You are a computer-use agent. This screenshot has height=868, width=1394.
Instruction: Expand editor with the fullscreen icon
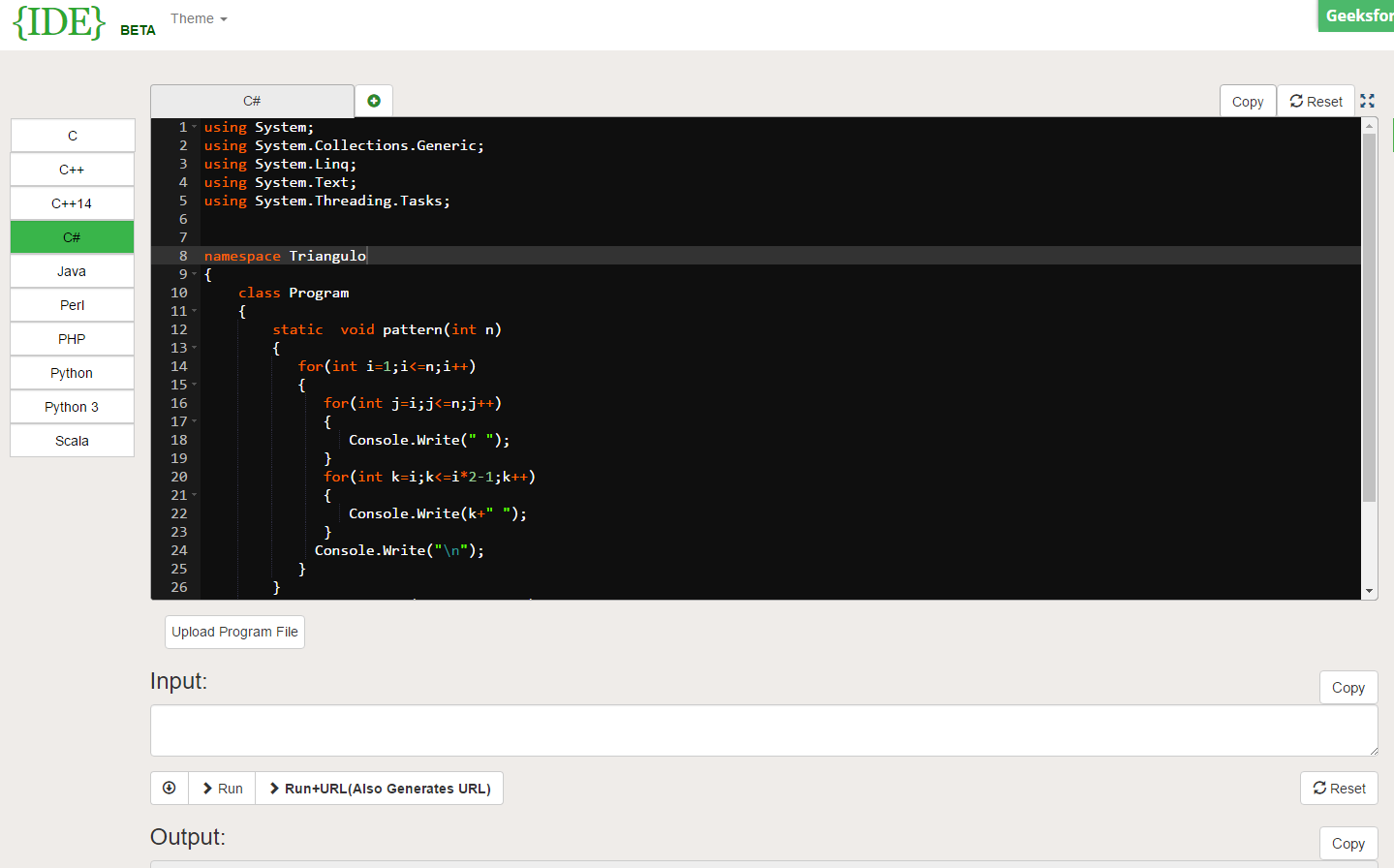tap(1367, 100)
